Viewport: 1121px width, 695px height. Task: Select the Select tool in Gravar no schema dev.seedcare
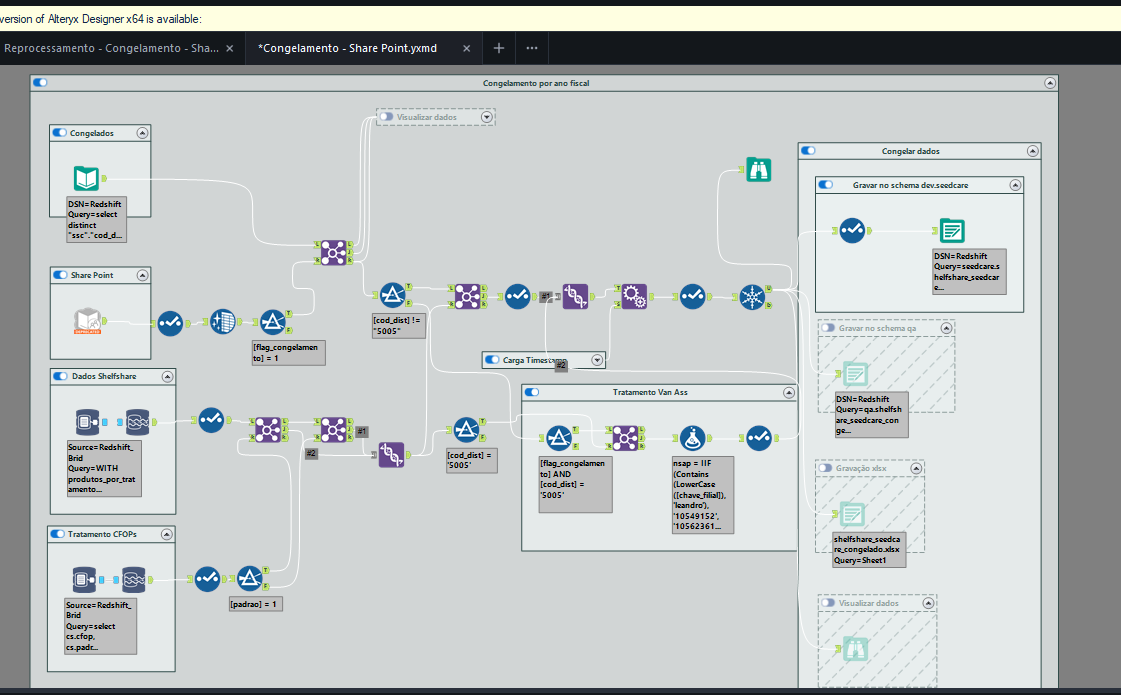(x=851, y=230)
